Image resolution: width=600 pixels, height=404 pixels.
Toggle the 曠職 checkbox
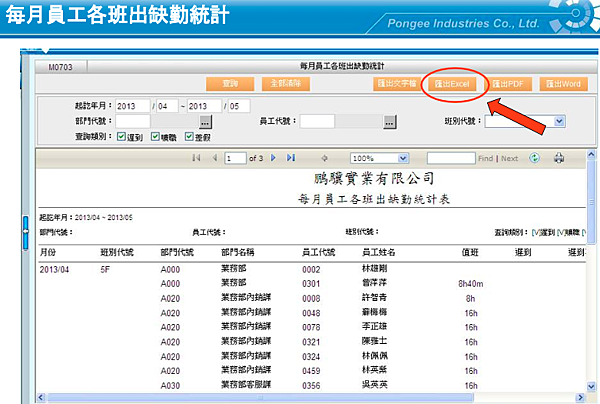(155, 137)
